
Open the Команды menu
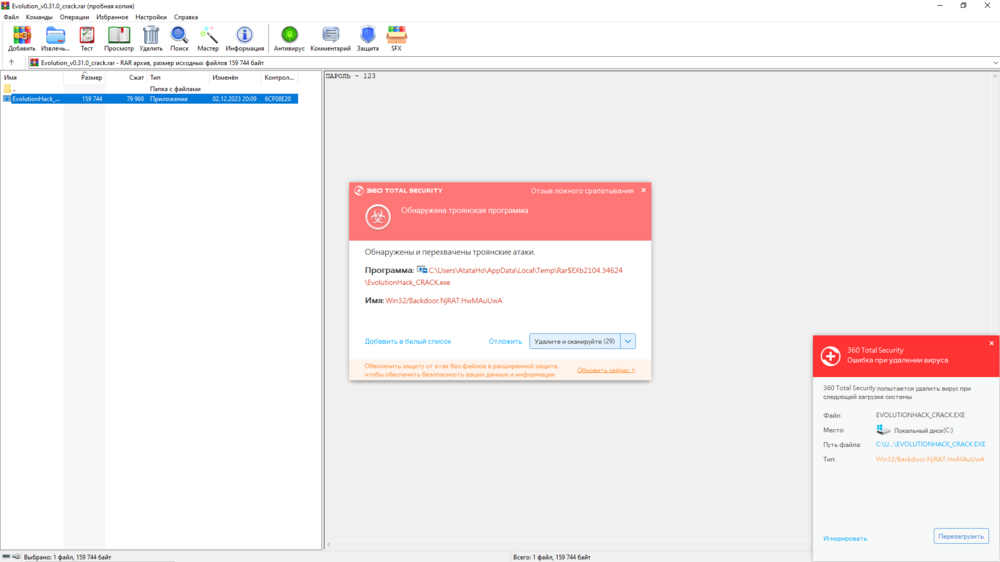click(x=39, y=17)
